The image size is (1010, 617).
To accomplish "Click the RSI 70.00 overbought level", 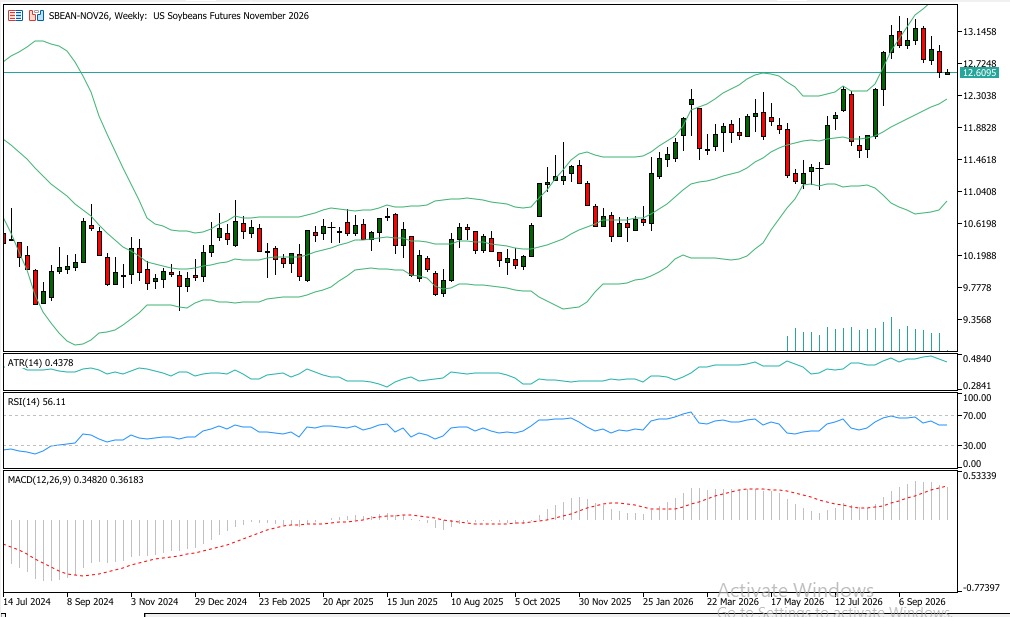I will (x=975, y=415).
